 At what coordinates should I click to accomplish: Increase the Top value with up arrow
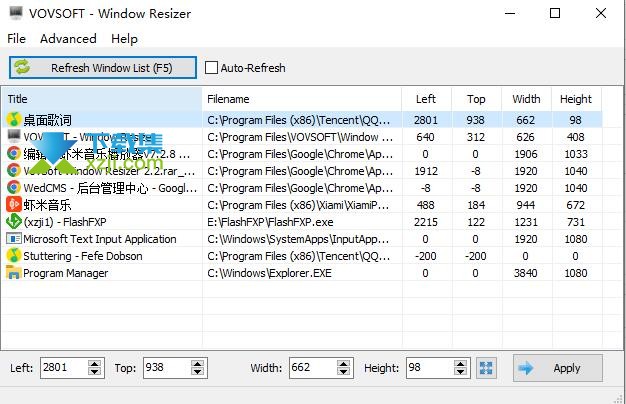click(198, 364)
